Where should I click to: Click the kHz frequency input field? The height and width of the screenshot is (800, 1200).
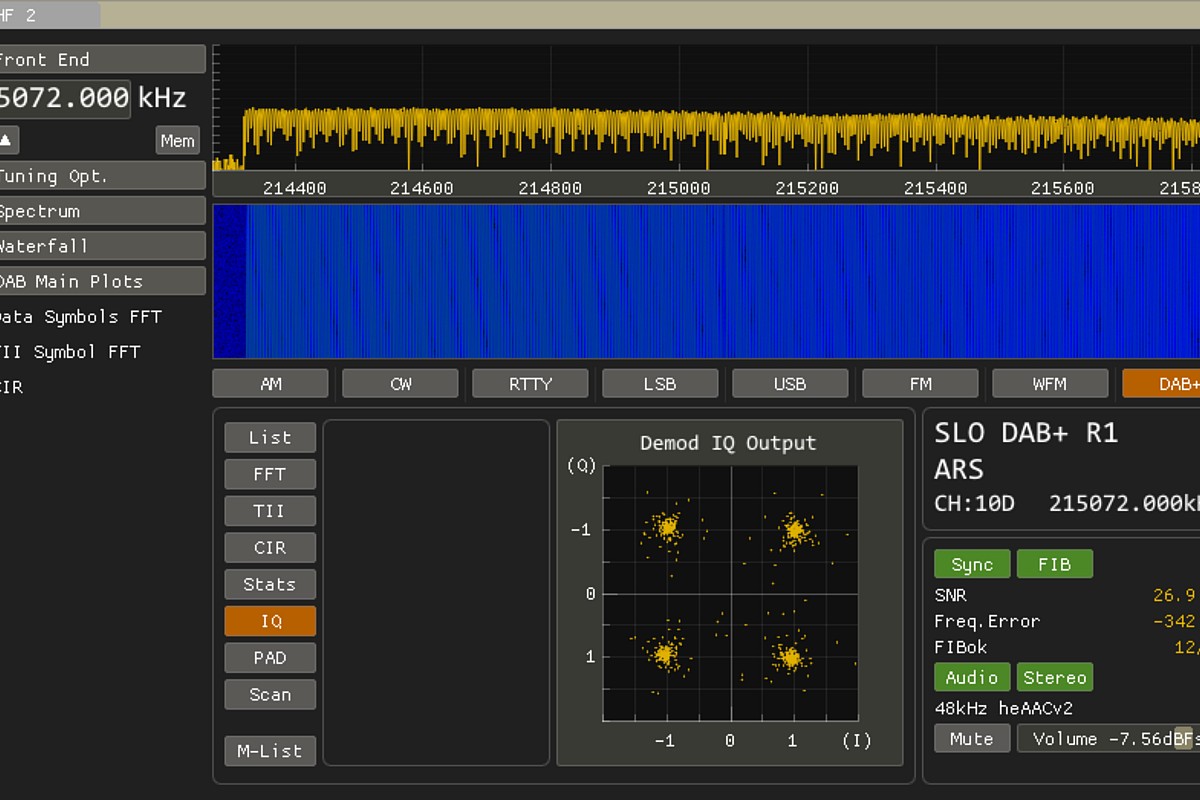pyautogui.click(x=64, y=98)
